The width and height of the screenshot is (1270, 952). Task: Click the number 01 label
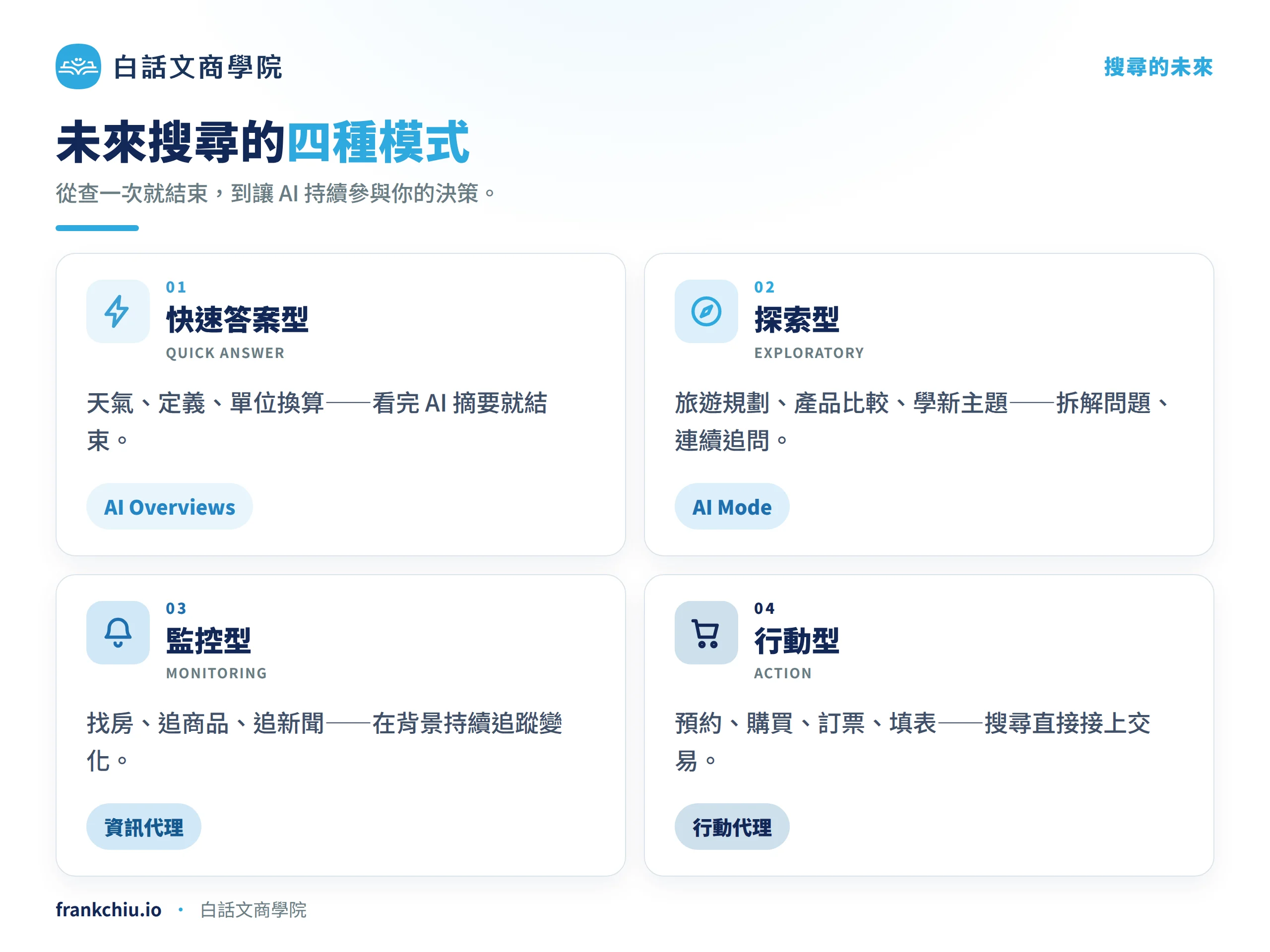click(176, 287)
